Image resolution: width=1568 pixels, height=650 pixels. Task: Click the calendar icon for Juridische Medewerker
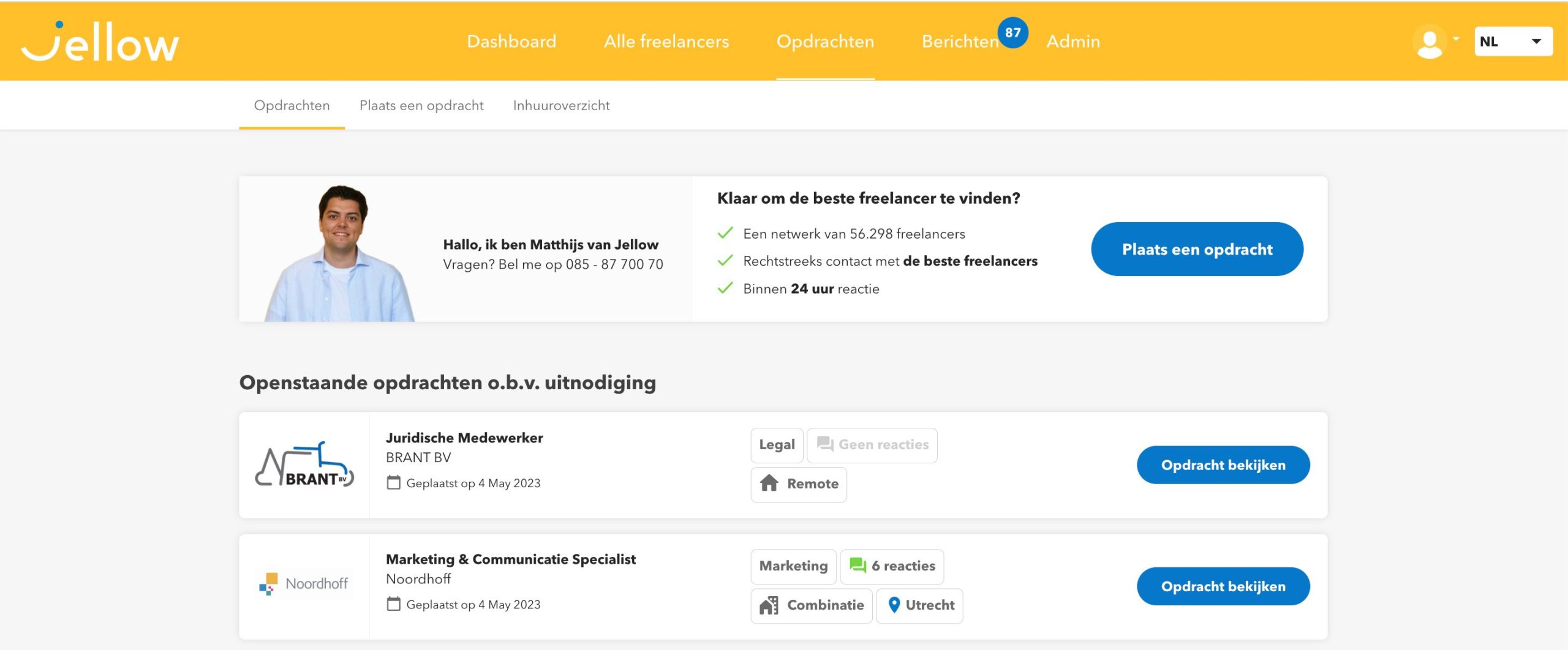[393, 483]
